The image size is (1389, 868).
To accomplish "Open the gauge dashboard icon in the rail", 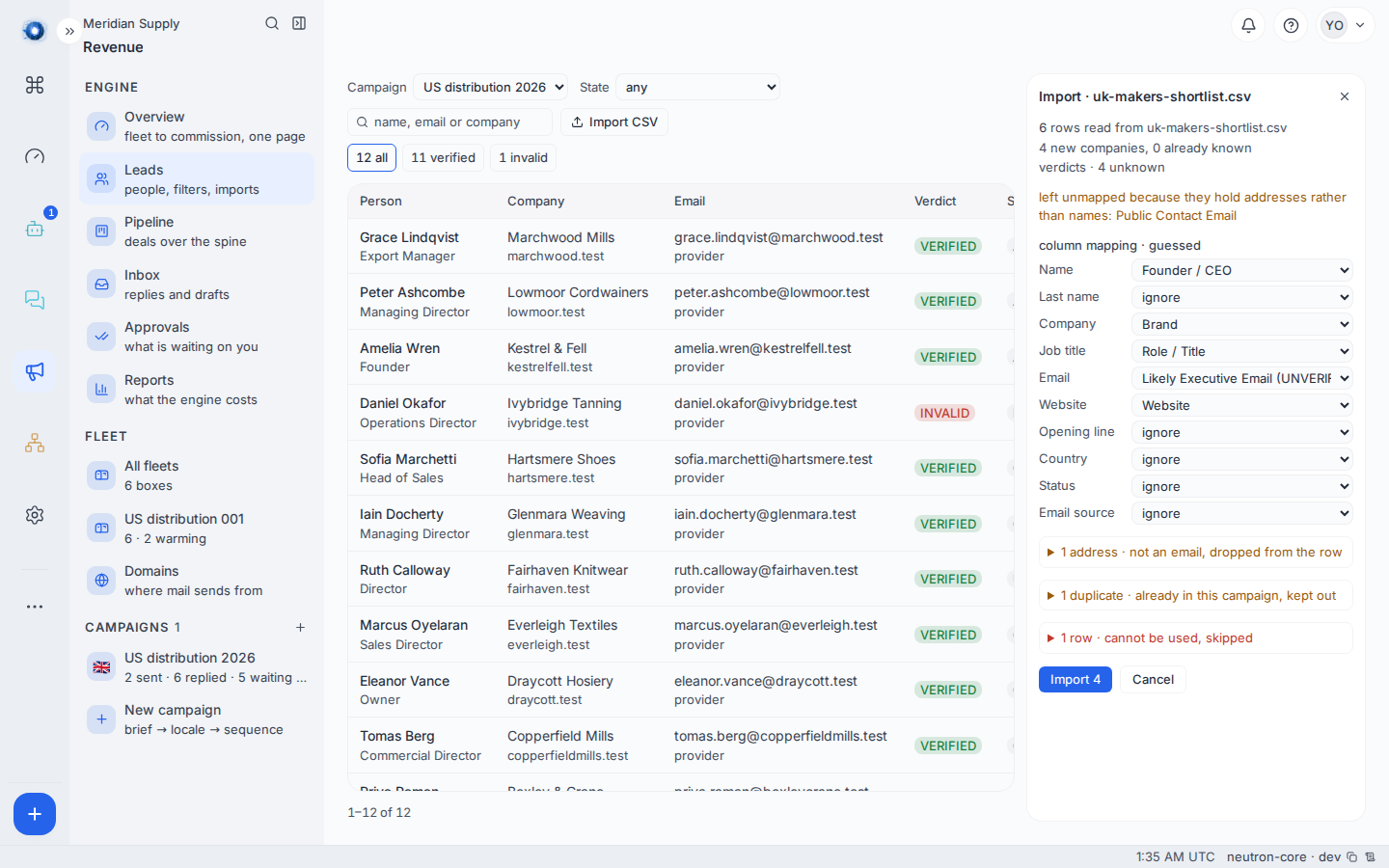I will (35, 156).
